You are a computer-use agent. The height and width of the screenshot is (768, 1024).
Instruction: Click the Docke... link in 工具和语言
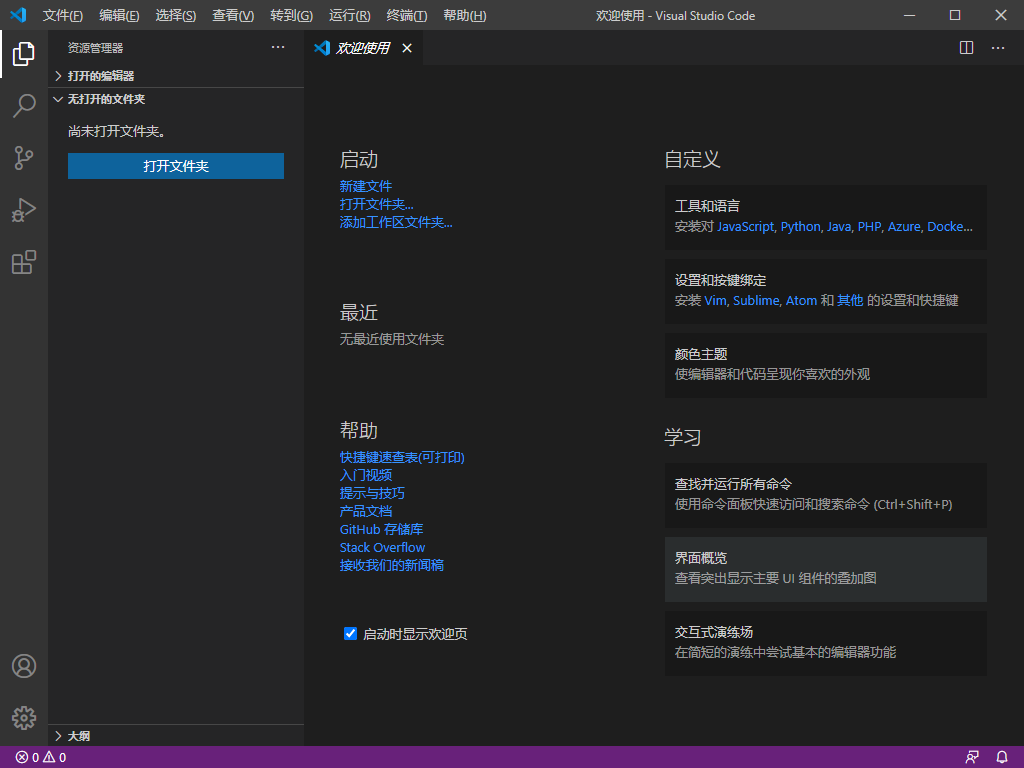(x=950, y=227)
